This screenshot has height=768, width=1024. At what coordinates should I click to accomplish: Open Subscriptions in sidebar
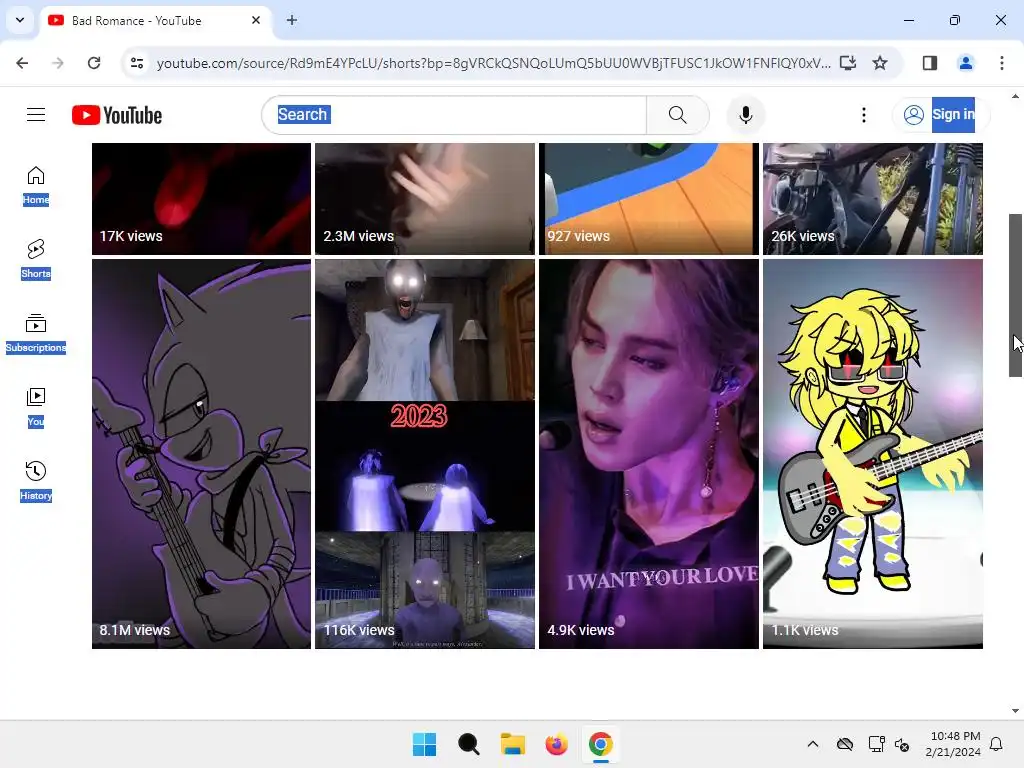coord(36,334)
